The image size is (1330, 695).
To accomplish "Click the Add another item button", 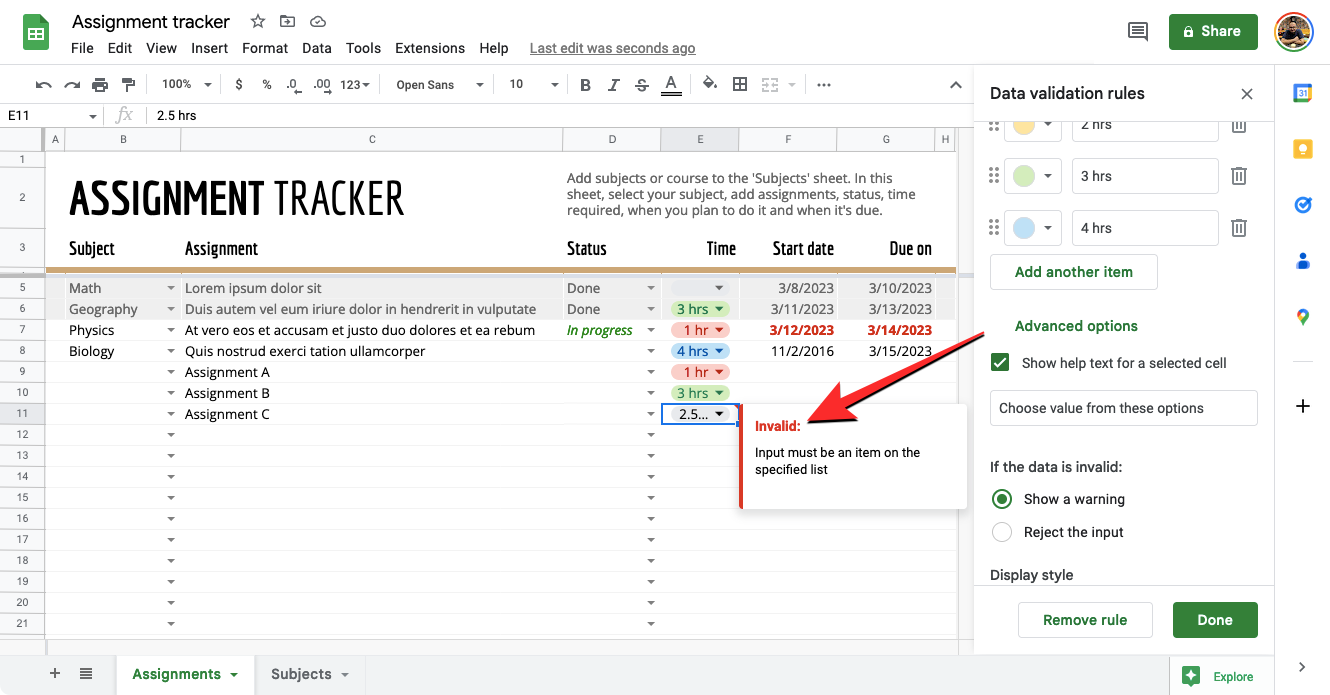I will (x=1073, y=272).
